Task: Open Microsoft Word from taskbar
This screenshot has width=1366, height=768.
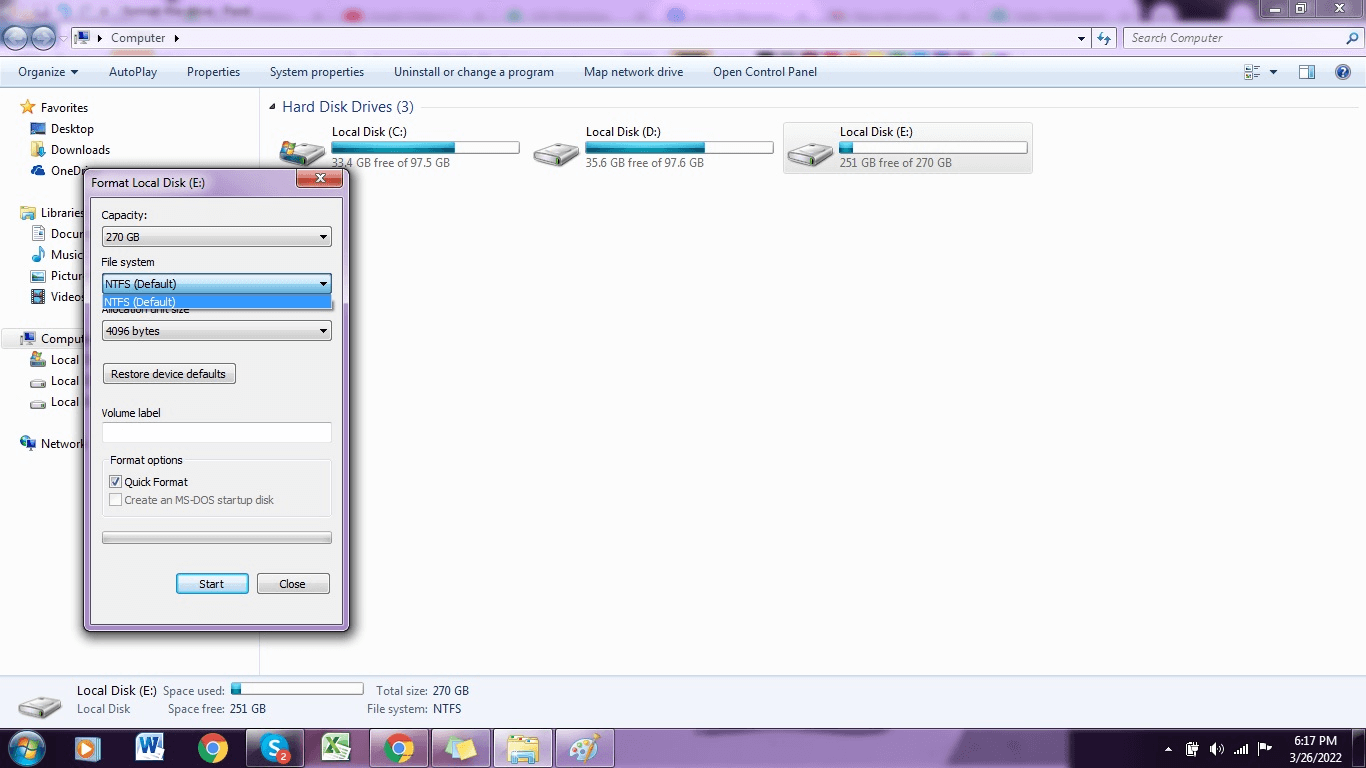Action: [150, 748]
